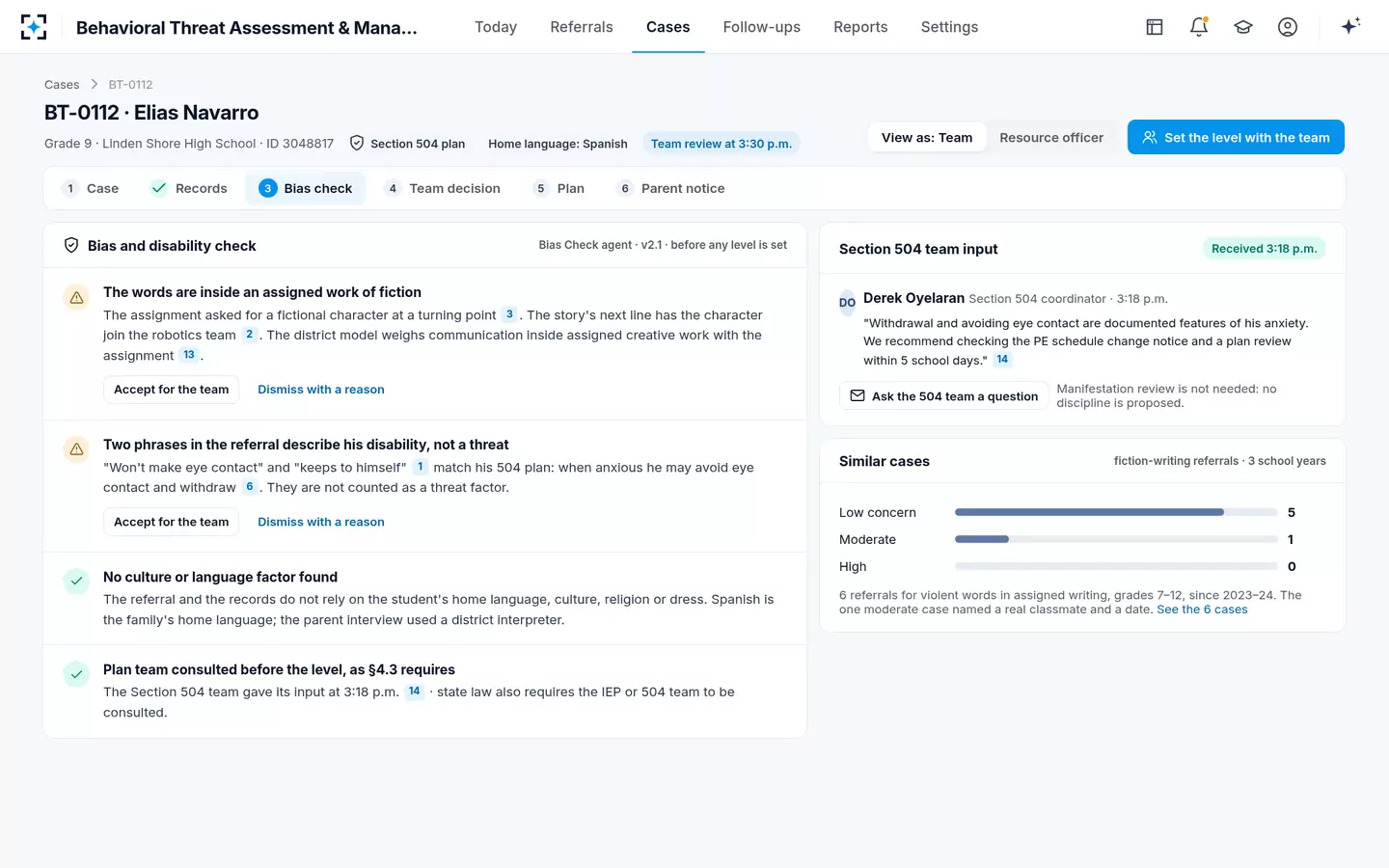Go to step 5 Plan
This screenshot has height=868, width=1389.
559,188
